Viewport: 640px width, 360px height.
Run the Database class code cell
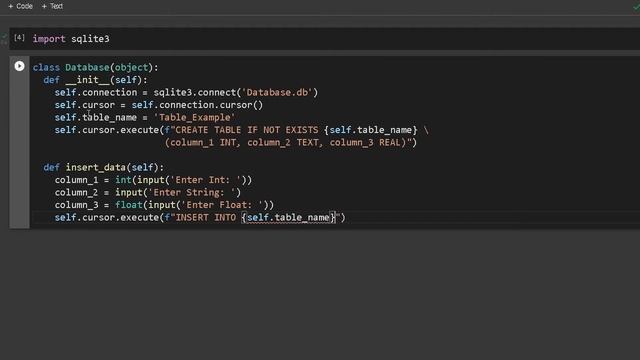click(19, 66)
